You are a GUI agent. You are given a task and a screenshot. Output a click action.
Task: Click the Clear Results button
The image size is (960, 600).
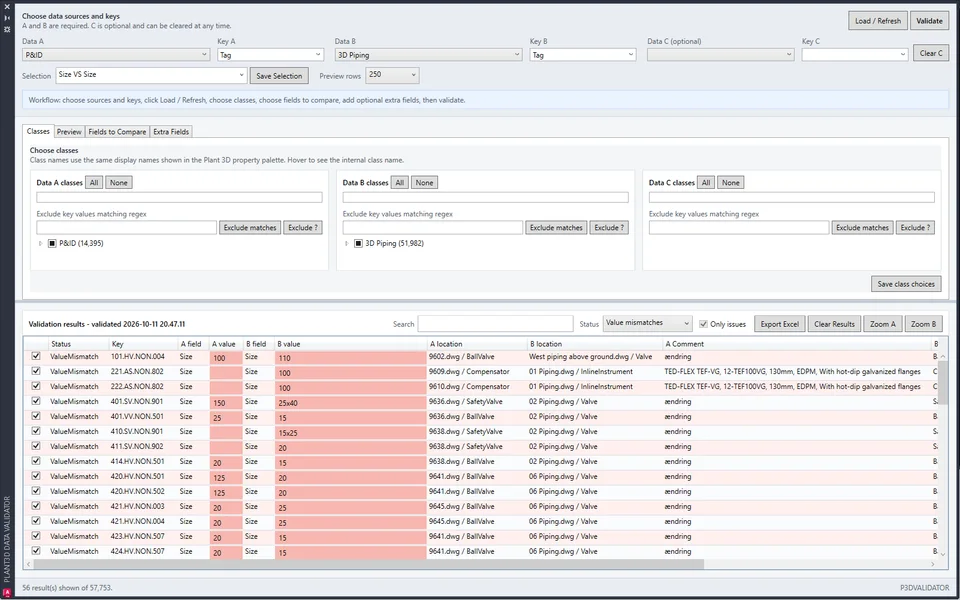coord(834,324)
